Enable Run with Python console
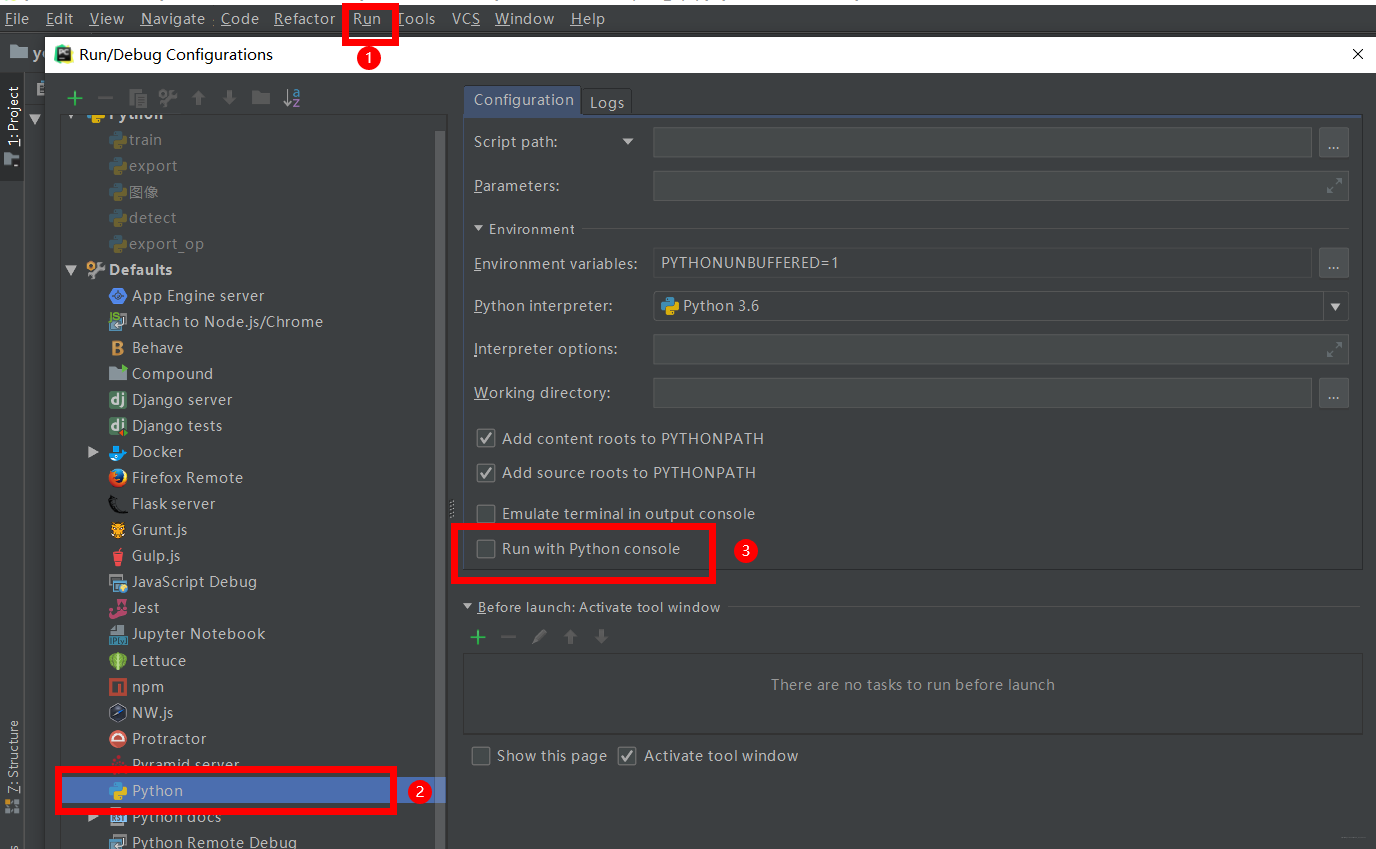The width and height of the screenshot is (1376, 849). (486, 549)
